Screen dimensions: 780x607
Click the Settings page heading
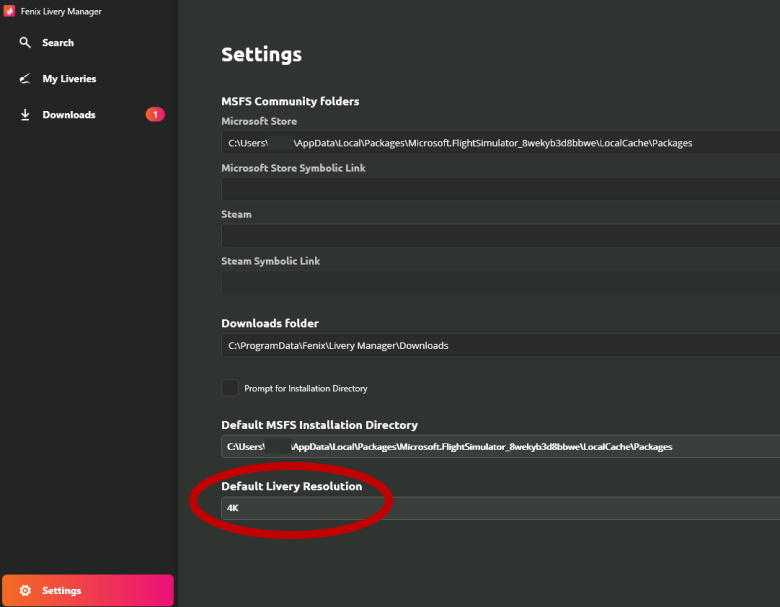pos(262,54)
